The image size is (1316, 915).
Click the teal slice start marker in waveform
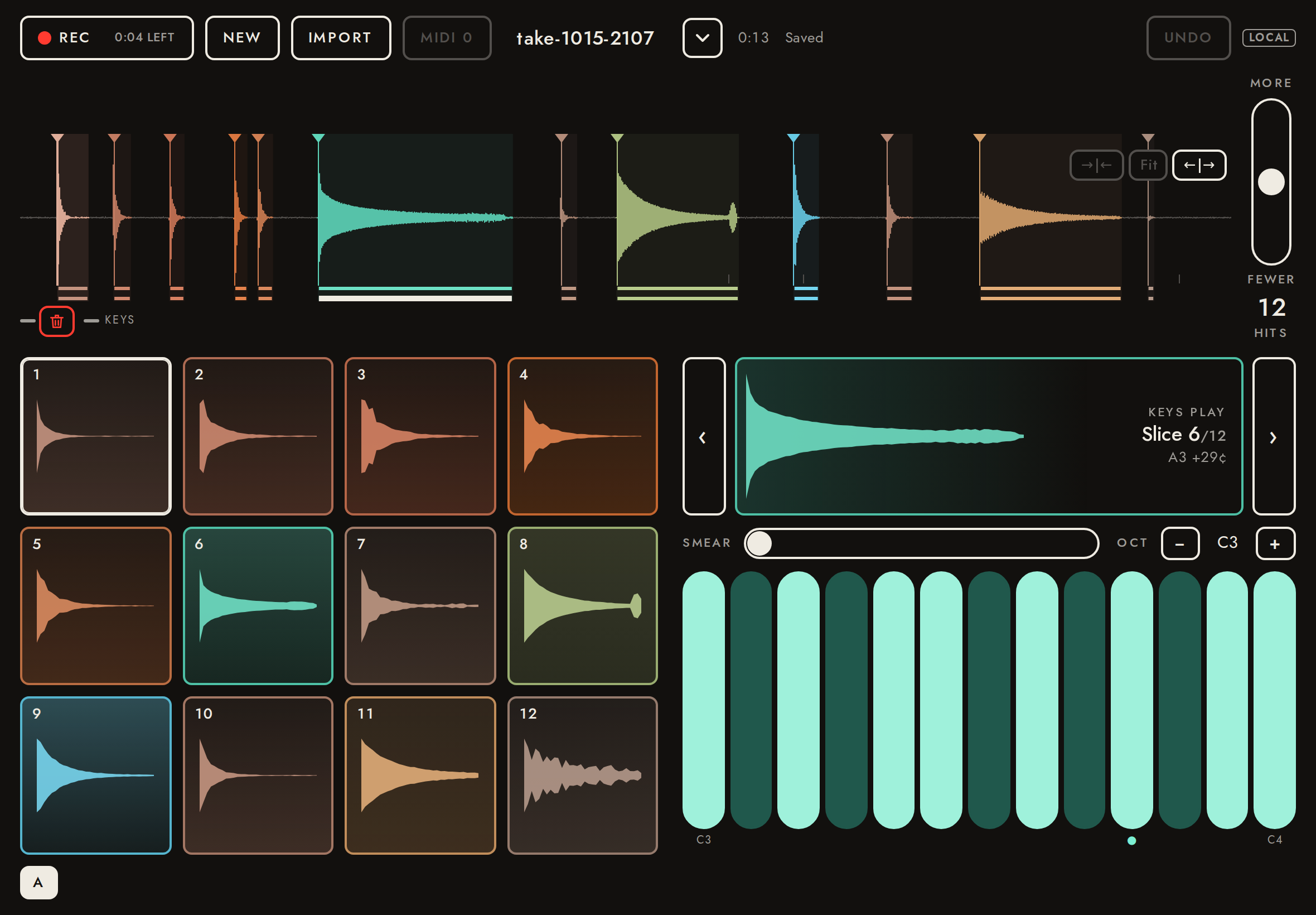[318, 138]
